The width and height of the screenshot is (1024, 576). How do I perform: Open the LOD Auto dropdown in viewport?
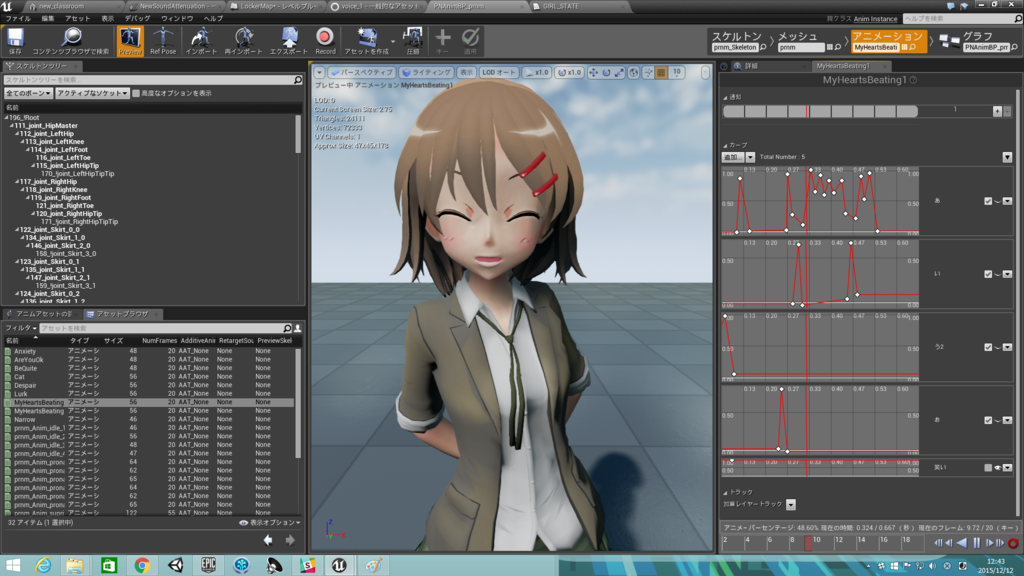pyautogui.click(x=499, y=72)
